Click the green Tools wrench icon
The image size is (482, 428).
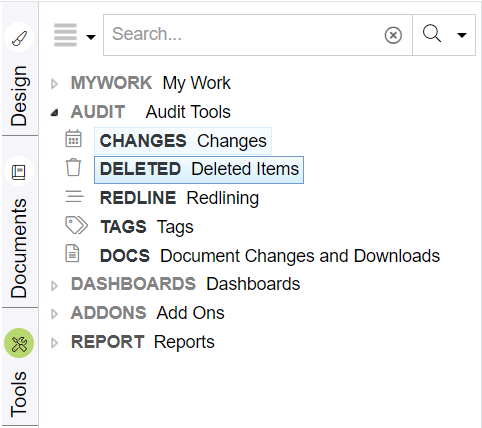tap(19, 343)
